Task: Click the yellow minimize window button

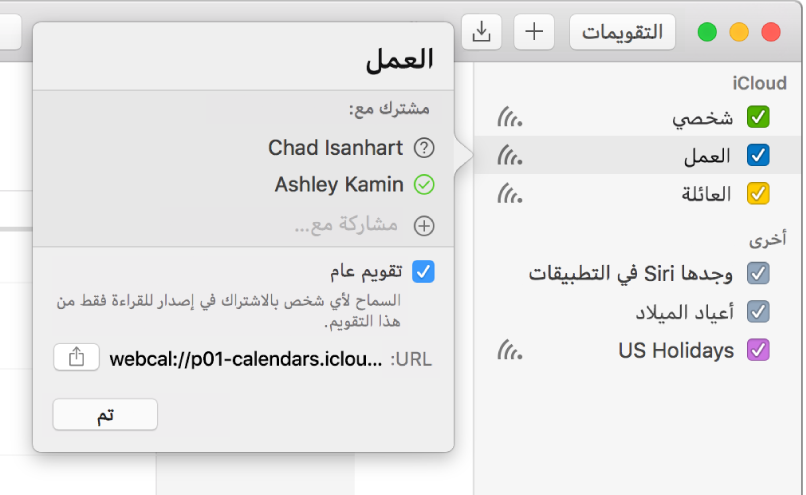Action: coord(739,32)
